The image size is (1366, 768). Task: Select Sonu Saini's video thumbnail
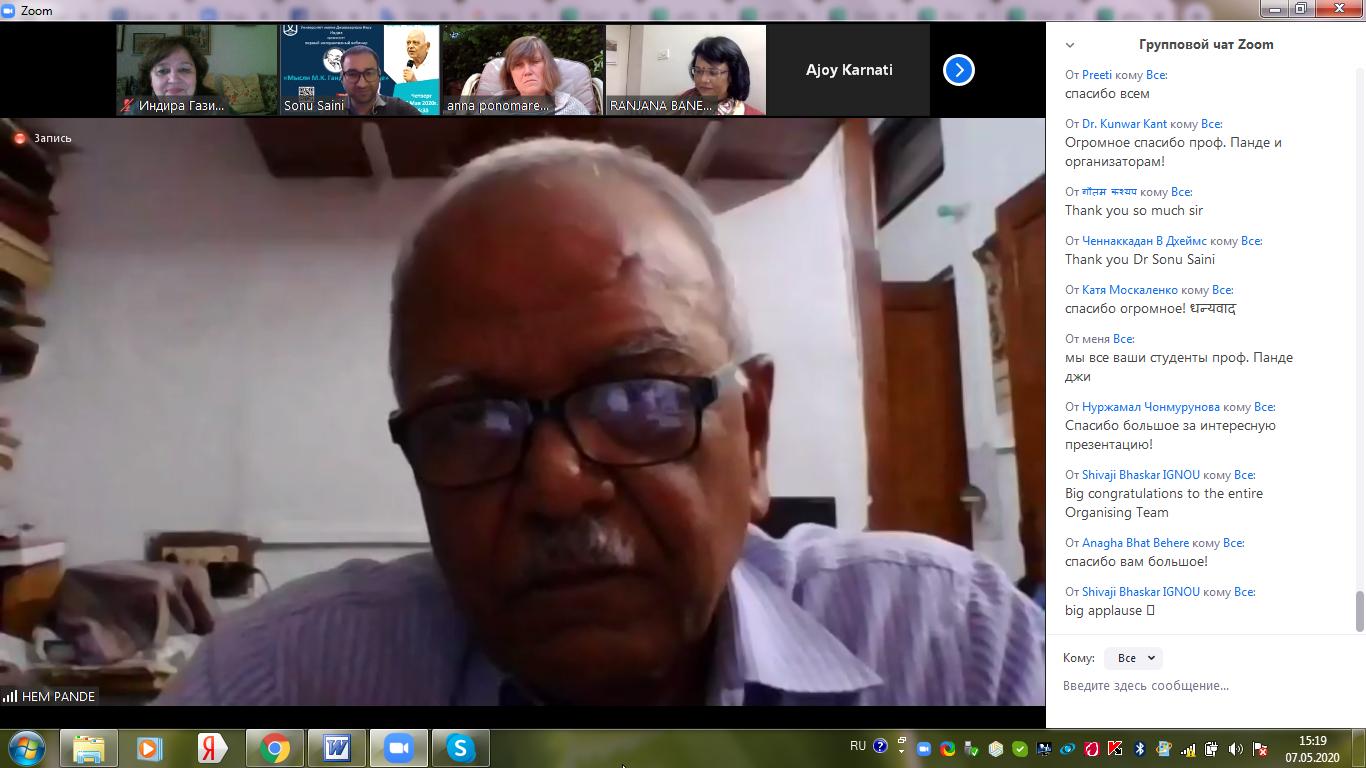tap(360, 70)
